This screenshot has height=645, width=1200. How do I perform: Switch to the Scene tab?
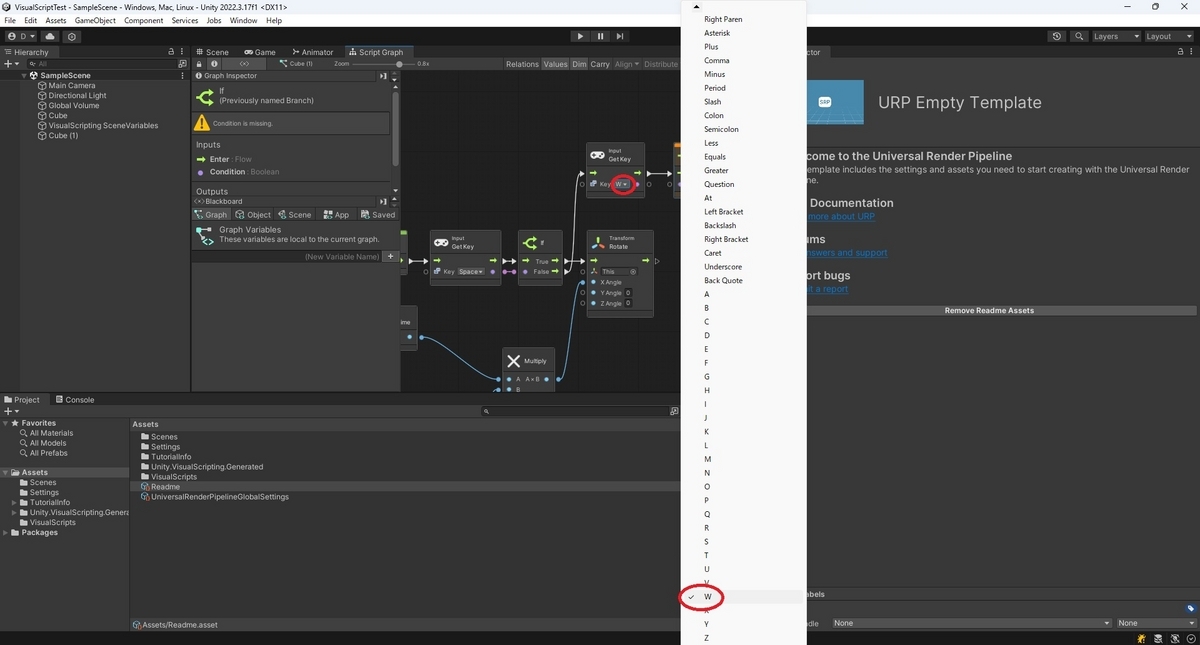point(212,52)
